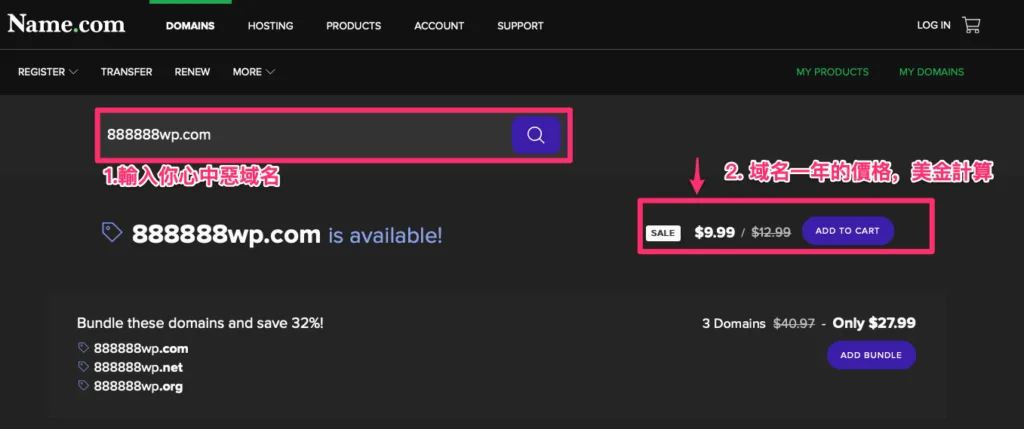Open the SUPPORT menu item
The height and width of the screenshot is (429, 1024).
click(520, 26)
